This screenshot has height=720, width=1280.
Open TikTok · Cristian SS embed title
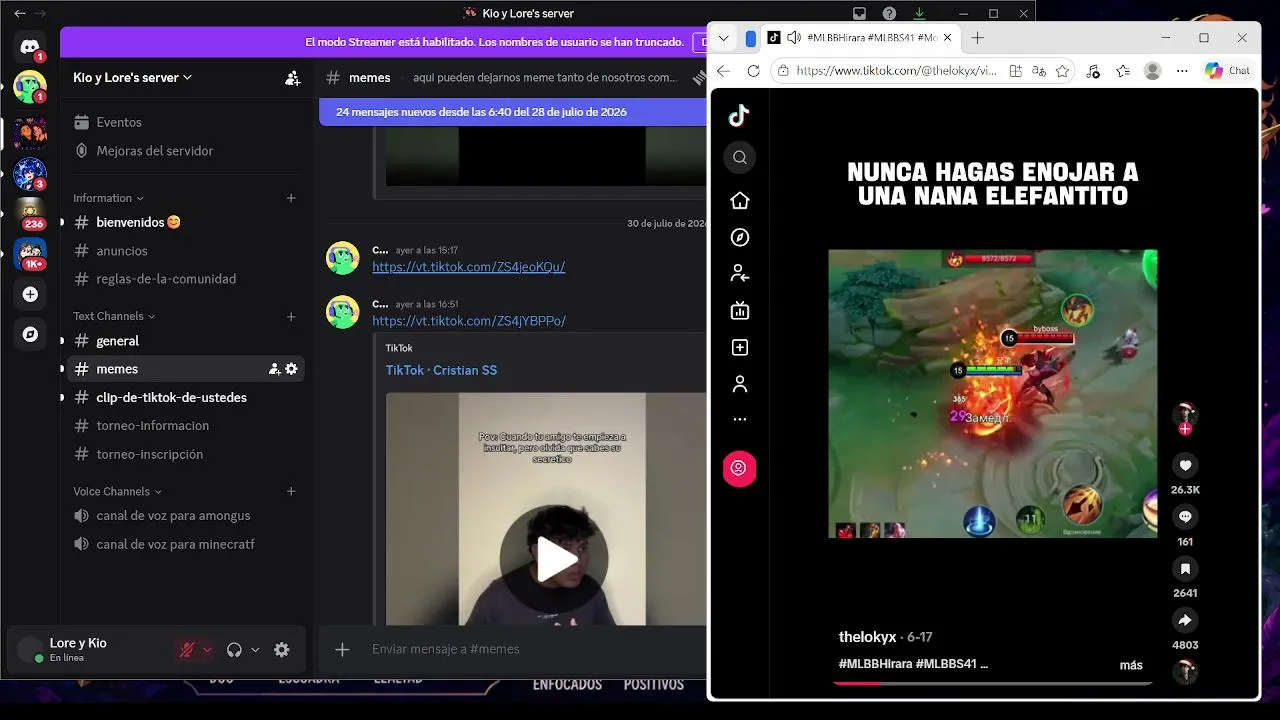point(441,370)
